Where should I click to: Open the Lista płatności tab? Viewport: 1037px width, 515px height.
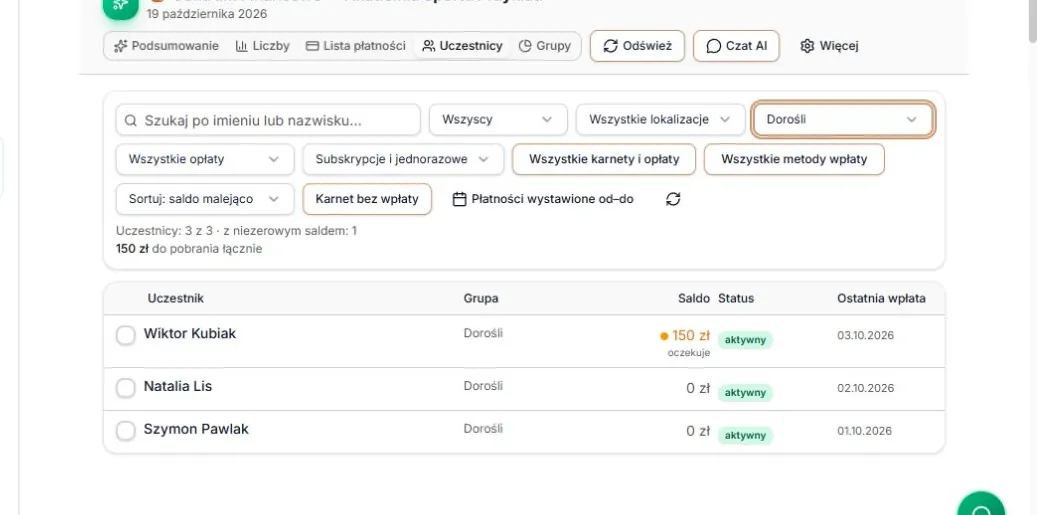tap(356, 46)
